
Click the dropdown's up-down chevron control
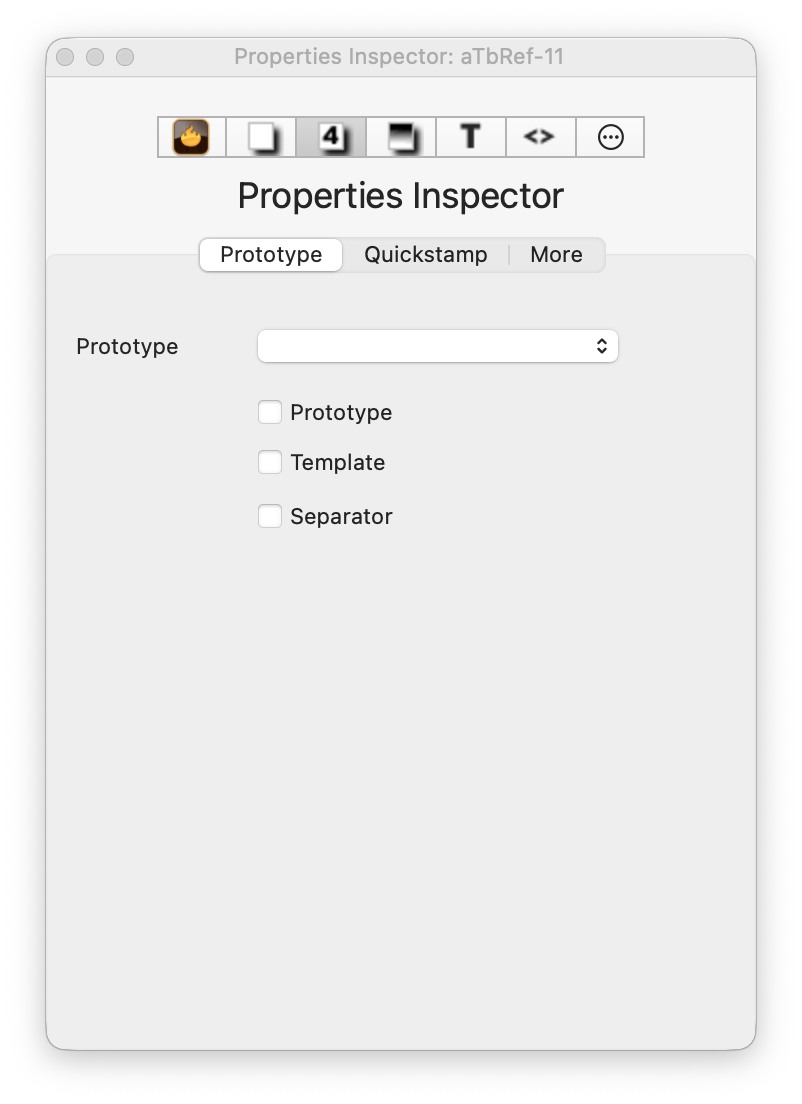pyautogui.click(x=602, y=345)
